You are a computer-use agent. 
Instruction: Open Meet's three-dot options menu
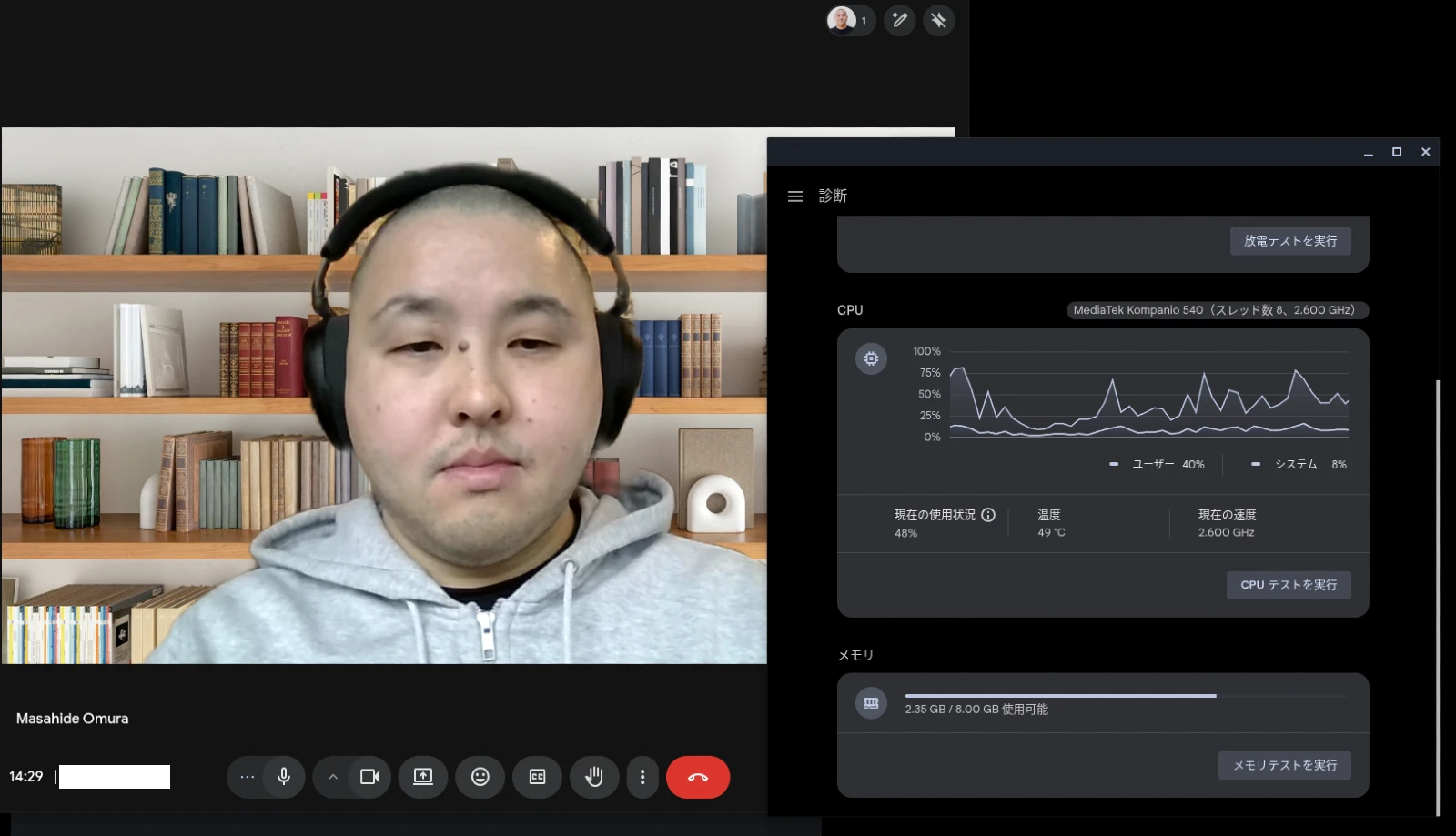point(642,777)
